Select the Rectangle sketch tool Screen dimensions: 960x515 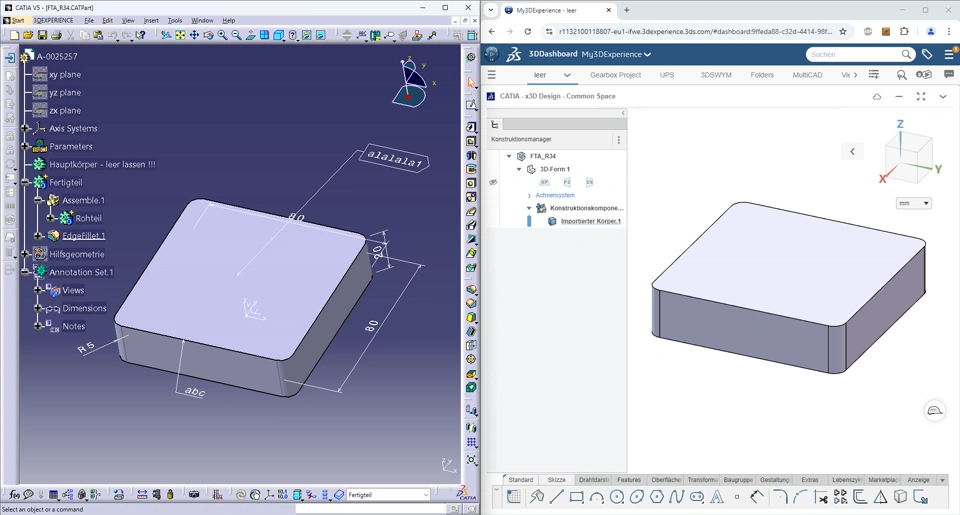pyautogui.click(x=577, y=497)
